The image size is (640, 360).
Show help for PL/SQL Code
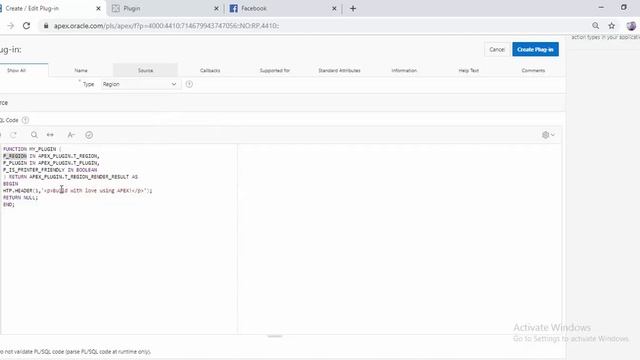point(25,120)
